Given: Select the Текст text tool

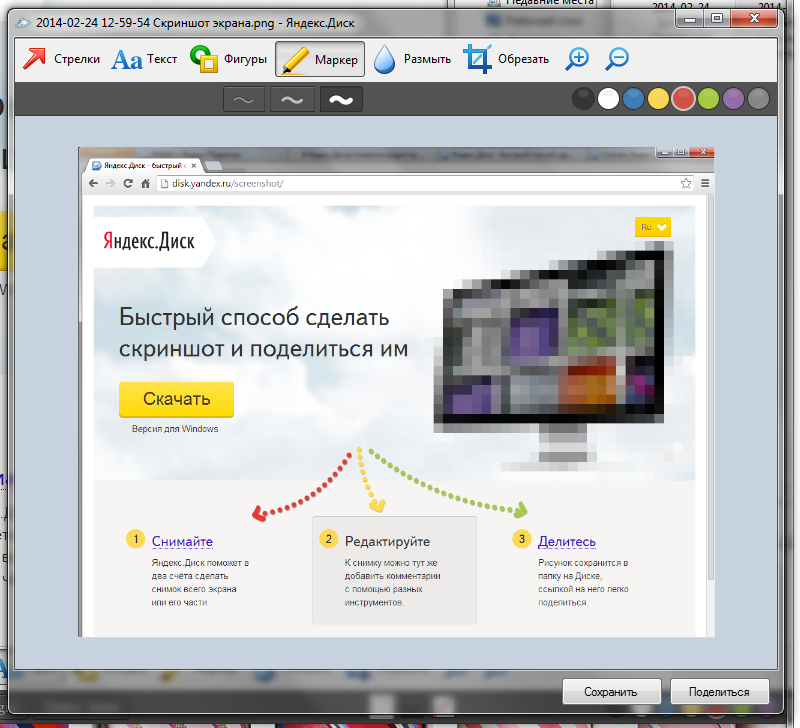Looking at the screenshot, I should click(x=144, y=59).
